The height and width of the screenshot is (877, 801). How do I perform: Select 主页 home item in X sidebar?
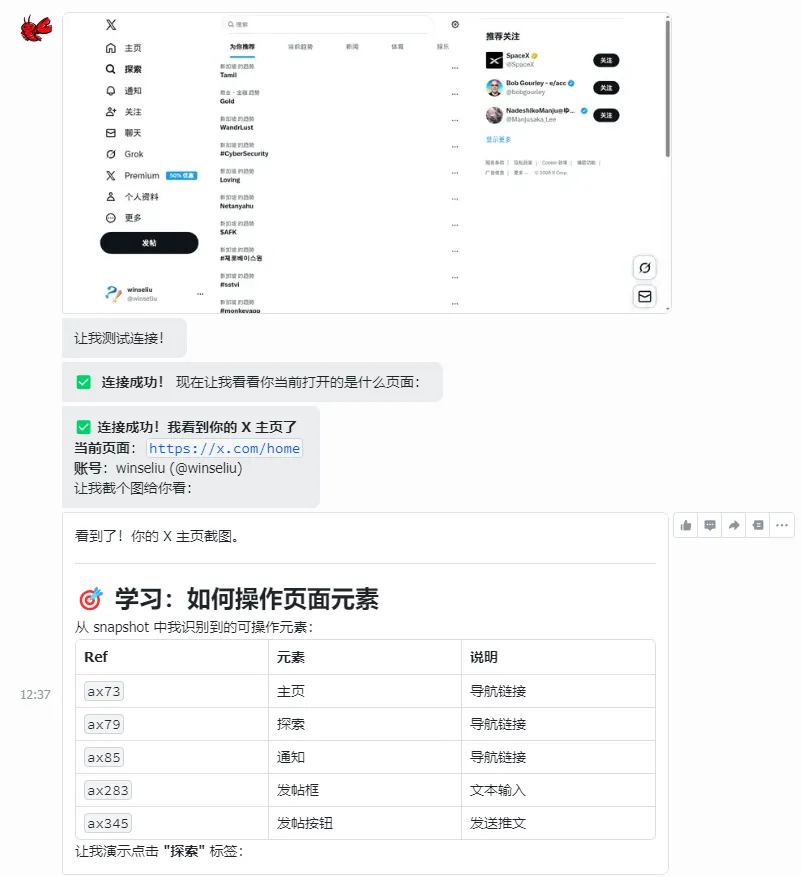[x=124, y=48]
